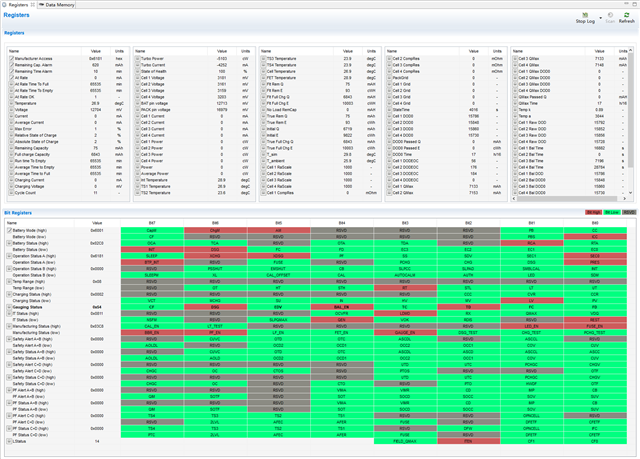Expand the Temp Range (high) row
This screenshot has height=459, width=640.
point(9,282)
